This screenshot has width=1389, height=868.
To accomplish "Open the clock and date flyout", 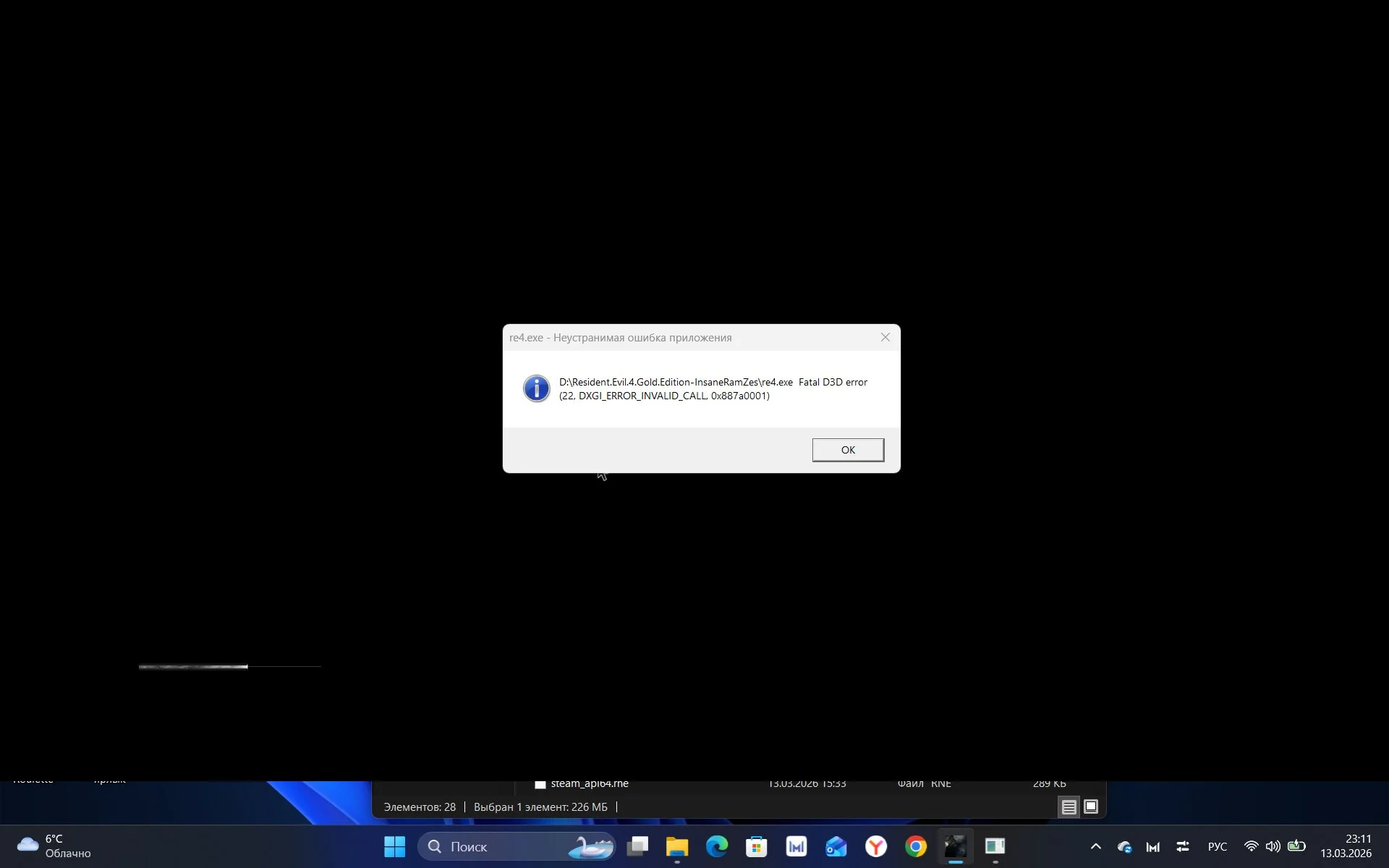I will (1346, 846).
